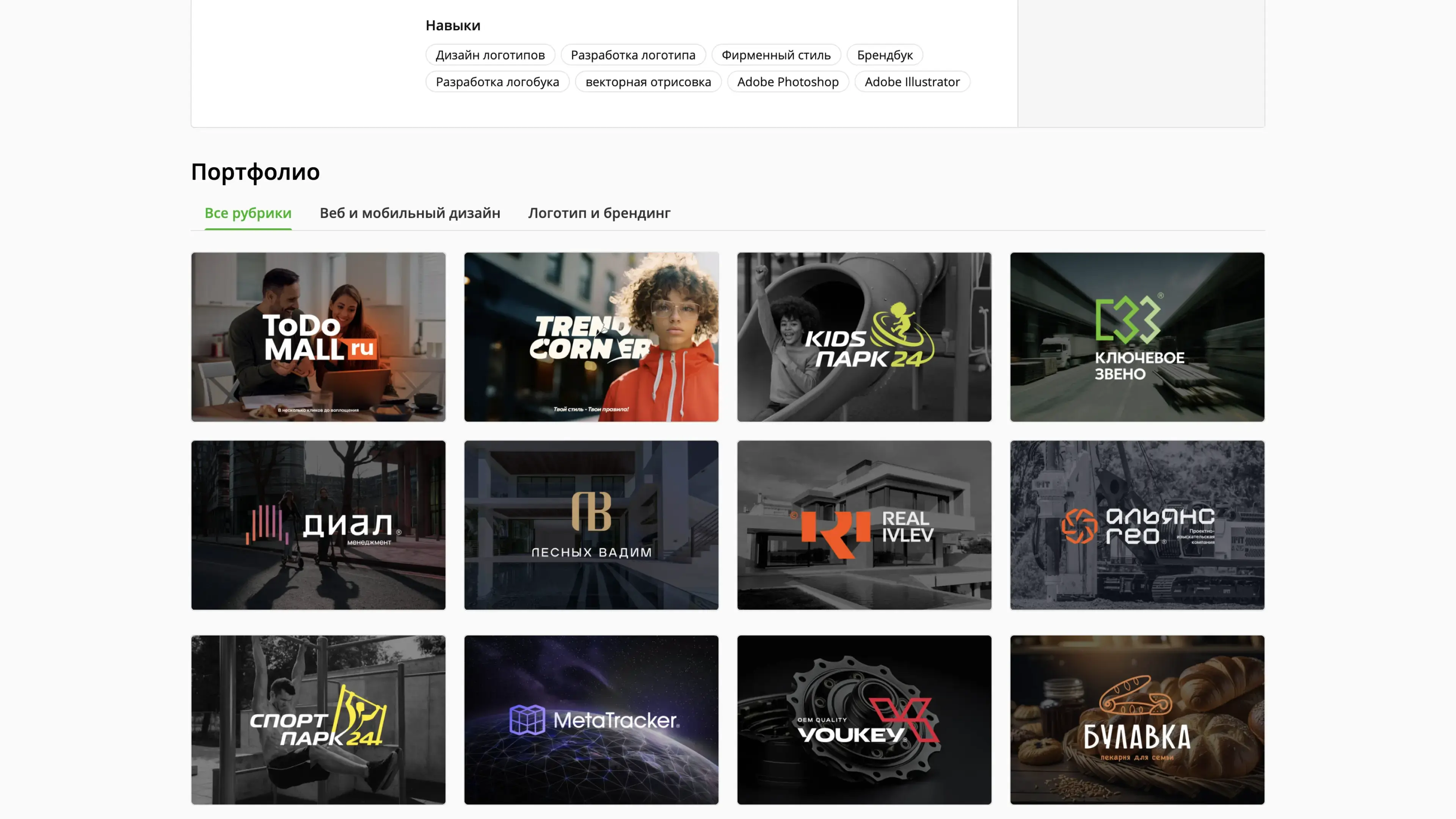1456x819 pixels.
Task: Select the Логотип и брендинг tab
Action: point(599,213)
